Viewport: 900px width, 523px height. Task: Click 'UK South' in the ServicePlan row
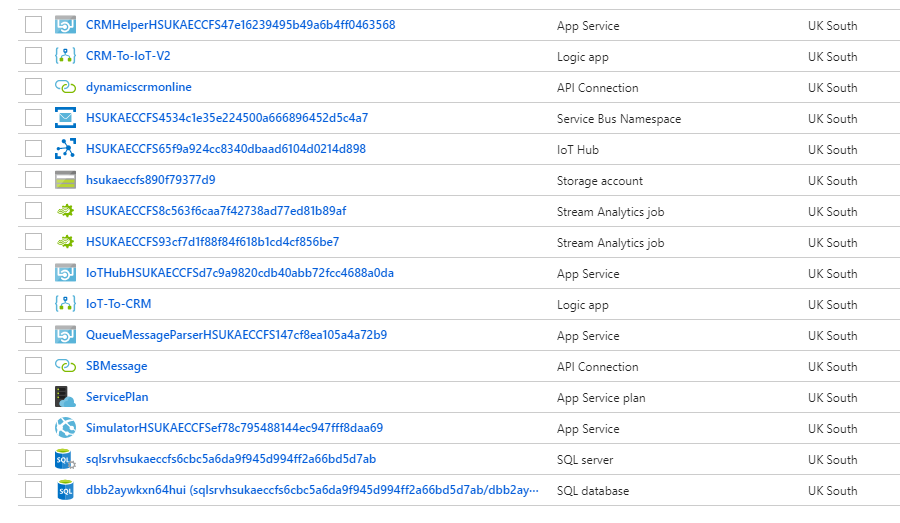tap(833, 398)
